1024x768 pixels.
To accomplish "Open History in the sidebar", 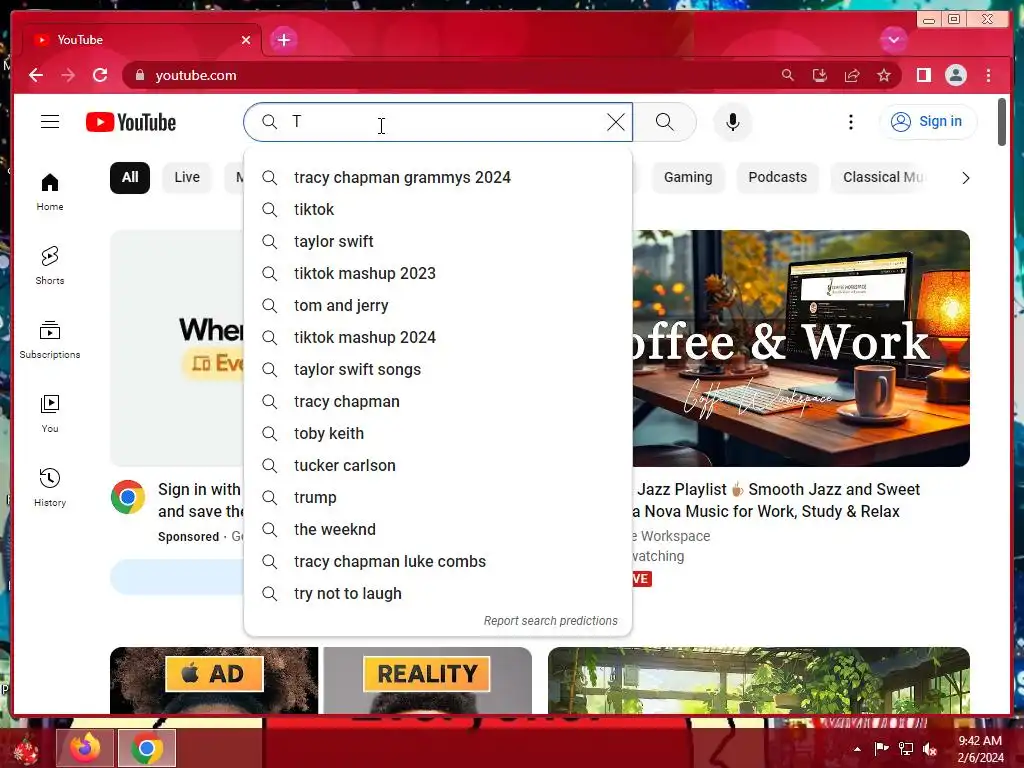I will (50, 488).
